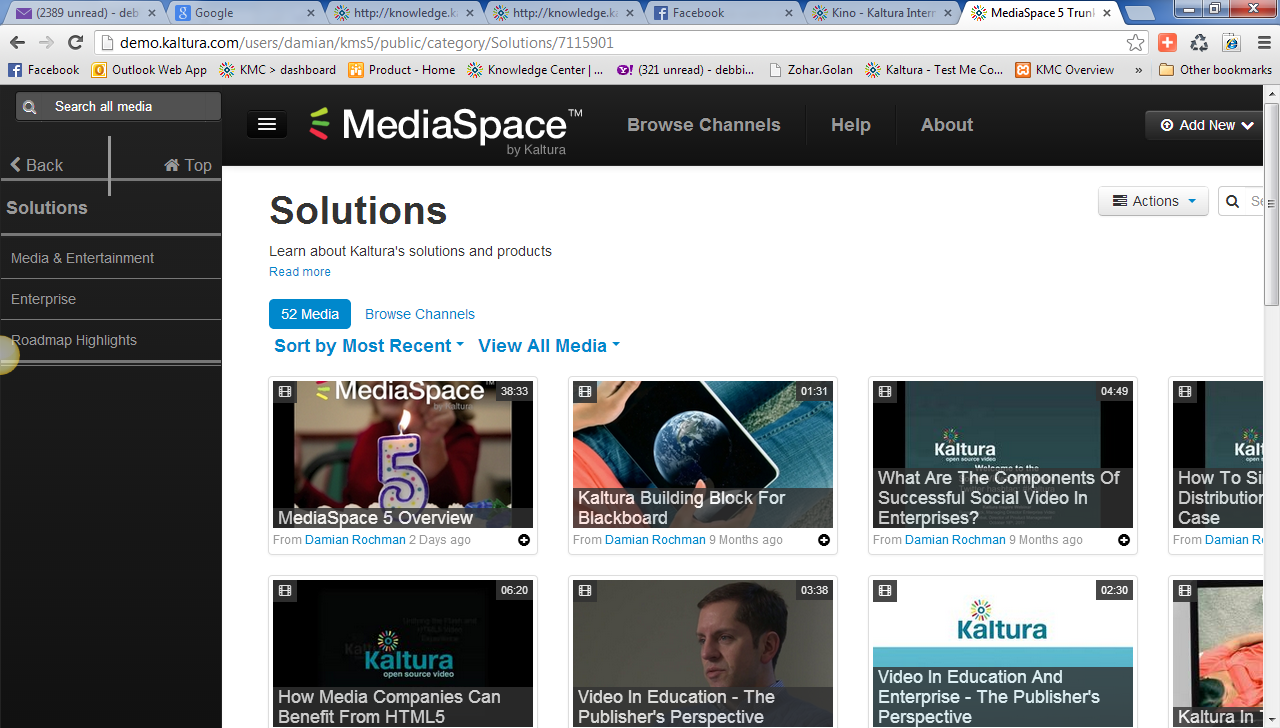1280x728 pixels.
Task: Open the red plus extension icon
Action: point(1167,43)
